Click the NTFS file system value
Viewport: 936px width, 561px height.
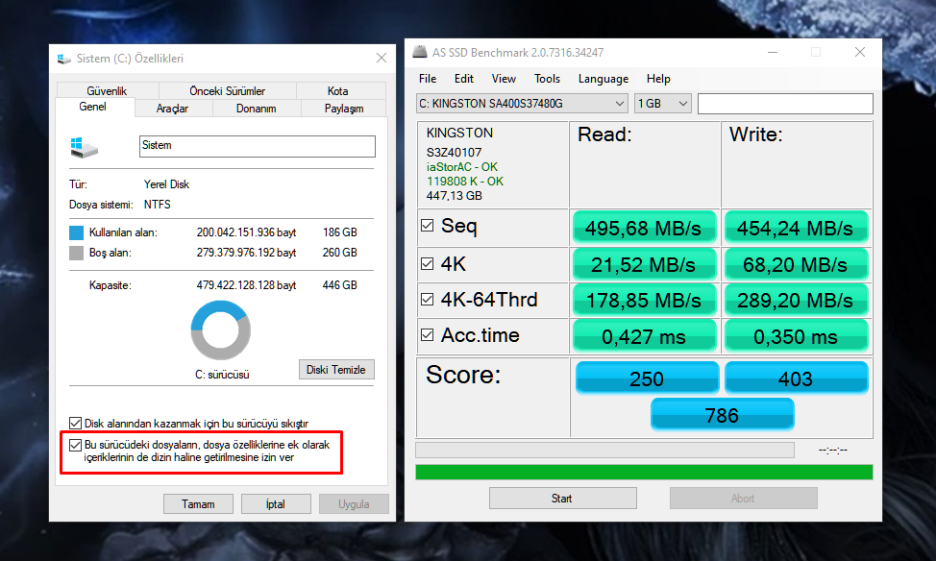coord(157,204)
